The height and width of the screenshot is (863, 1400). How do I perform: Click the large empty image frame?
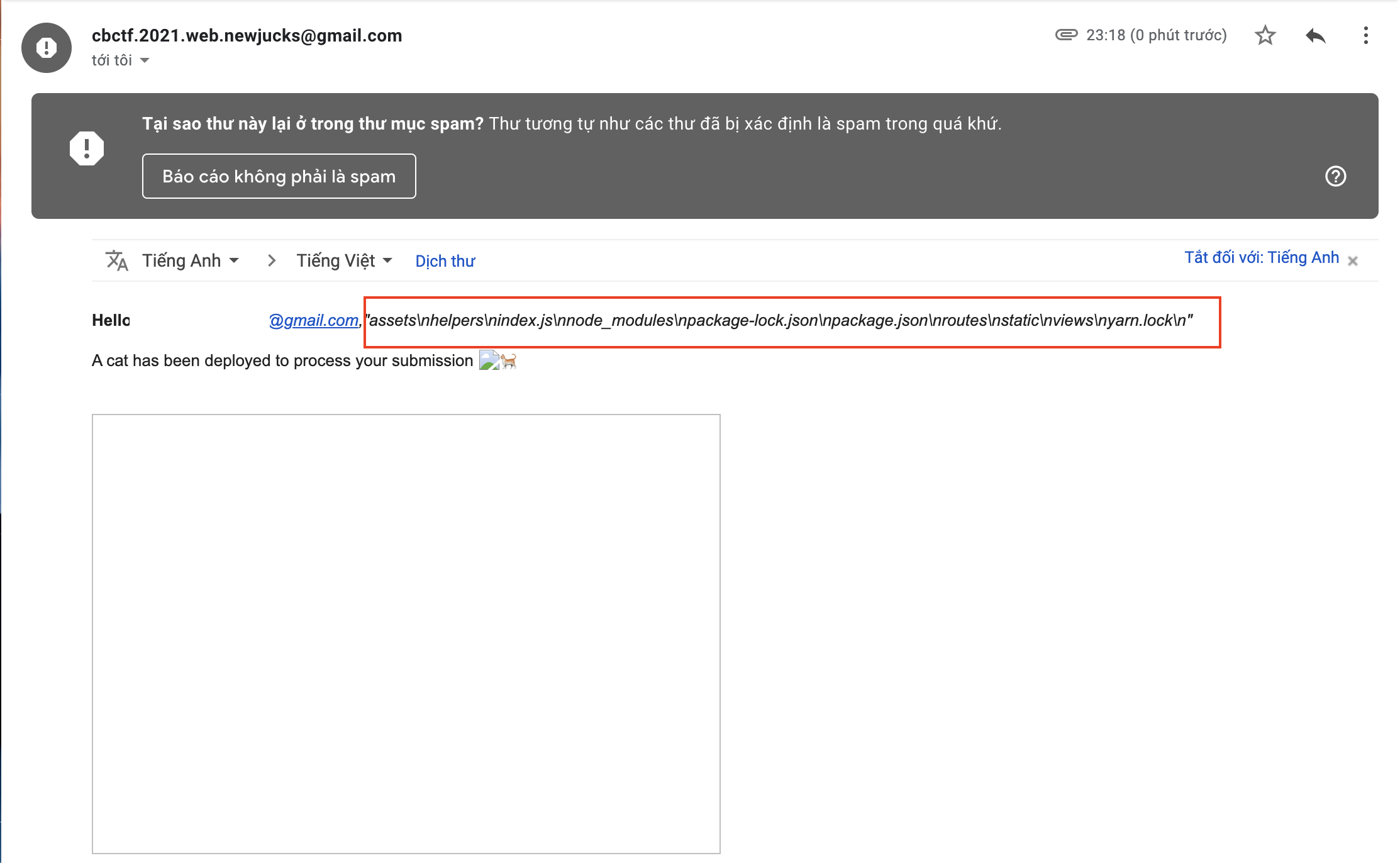pos(406,634)
